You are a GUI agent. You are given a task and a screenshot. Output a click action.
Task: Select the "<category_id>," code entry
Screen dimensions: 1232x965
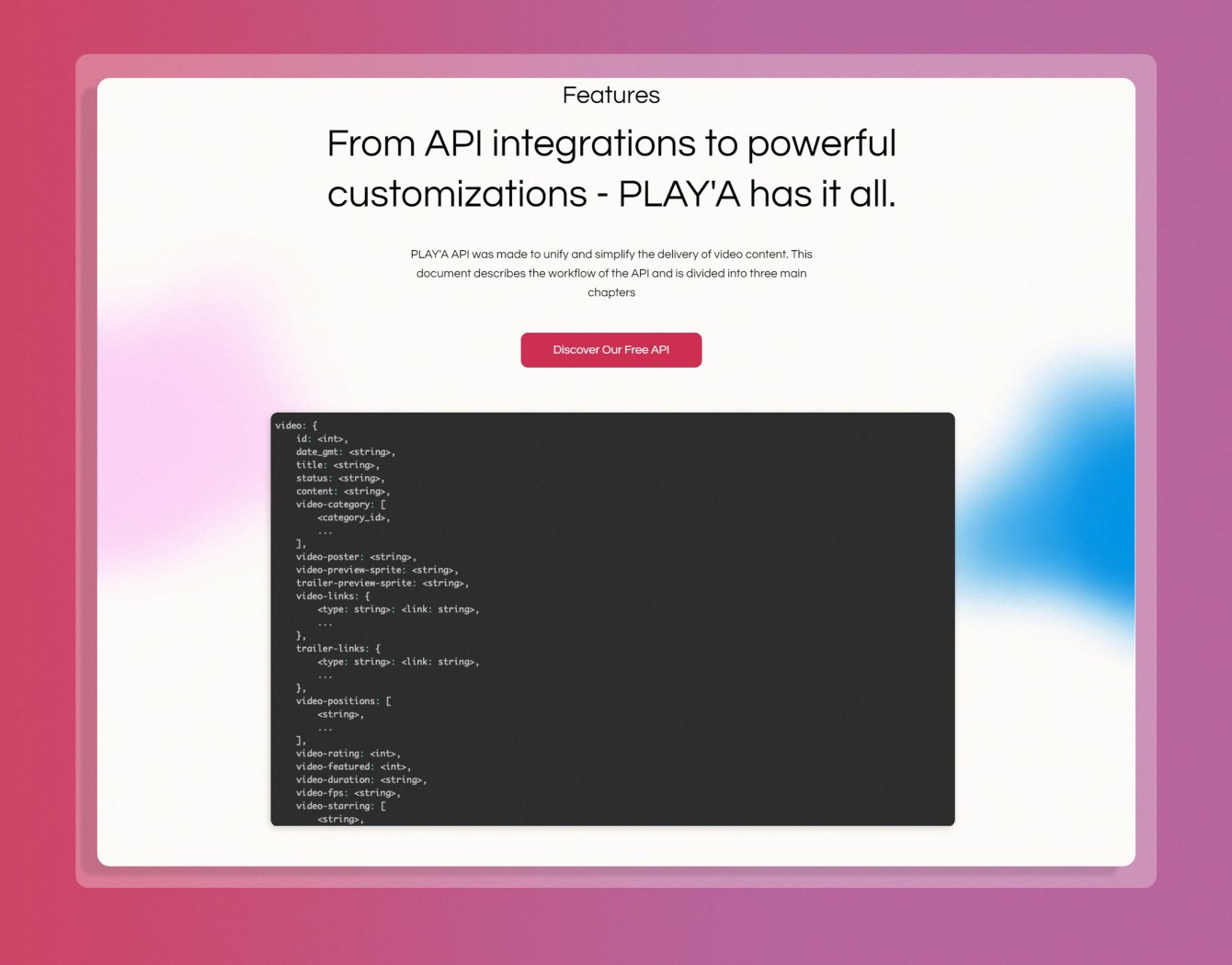point(354,517)
